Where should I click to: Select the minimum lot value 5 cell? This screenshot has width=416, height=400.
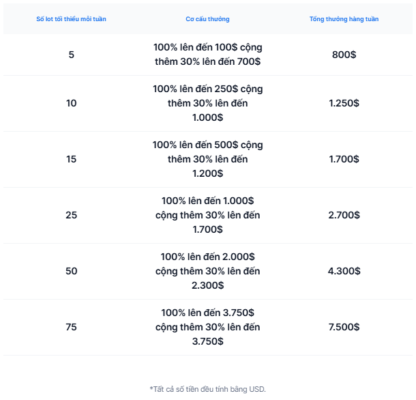[71, 54]
